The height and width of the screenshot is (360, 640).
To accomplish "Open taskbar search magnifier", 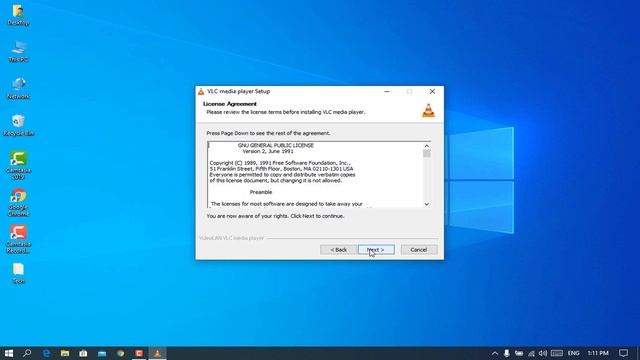I will [27, 353].
